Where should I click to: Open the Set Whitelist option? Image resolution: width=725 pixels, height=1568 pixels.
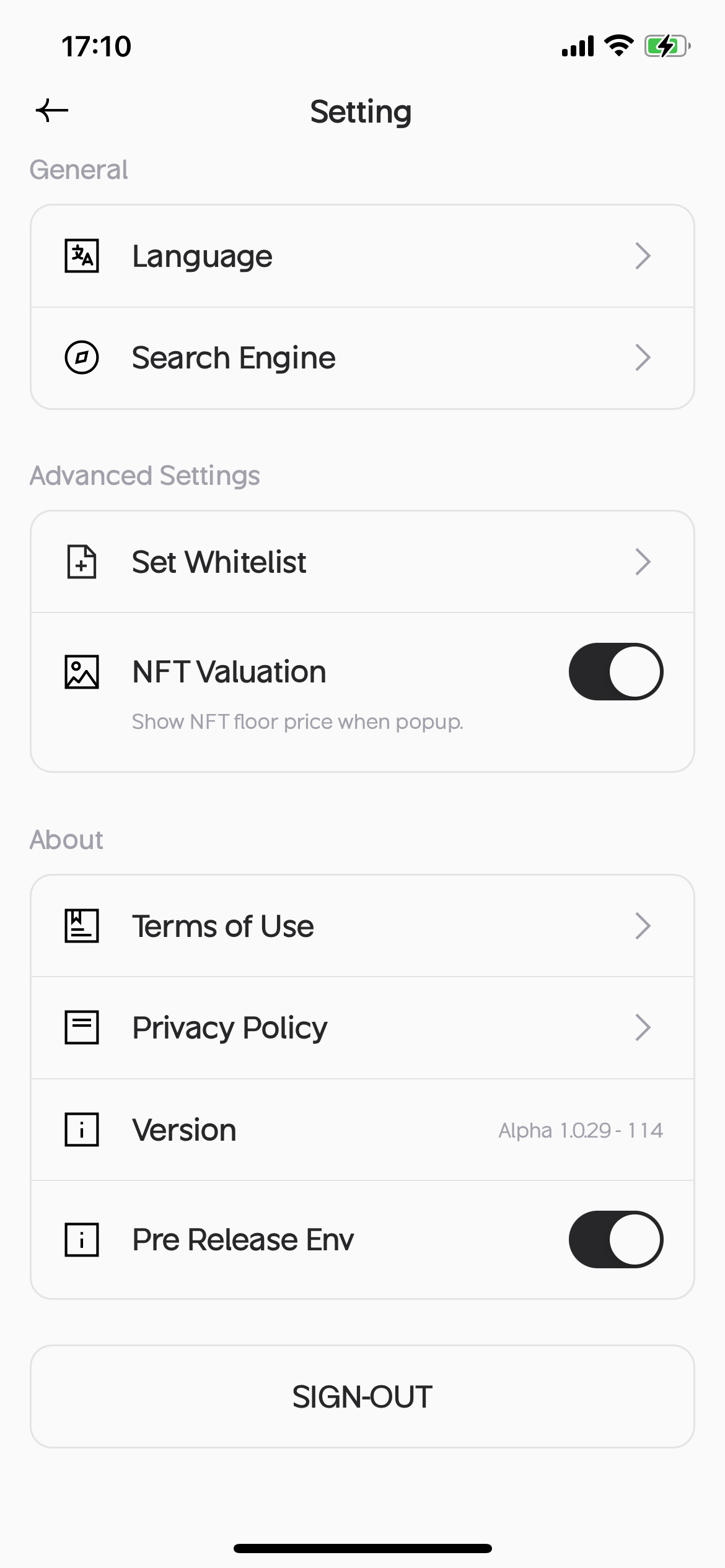(219, 562)
